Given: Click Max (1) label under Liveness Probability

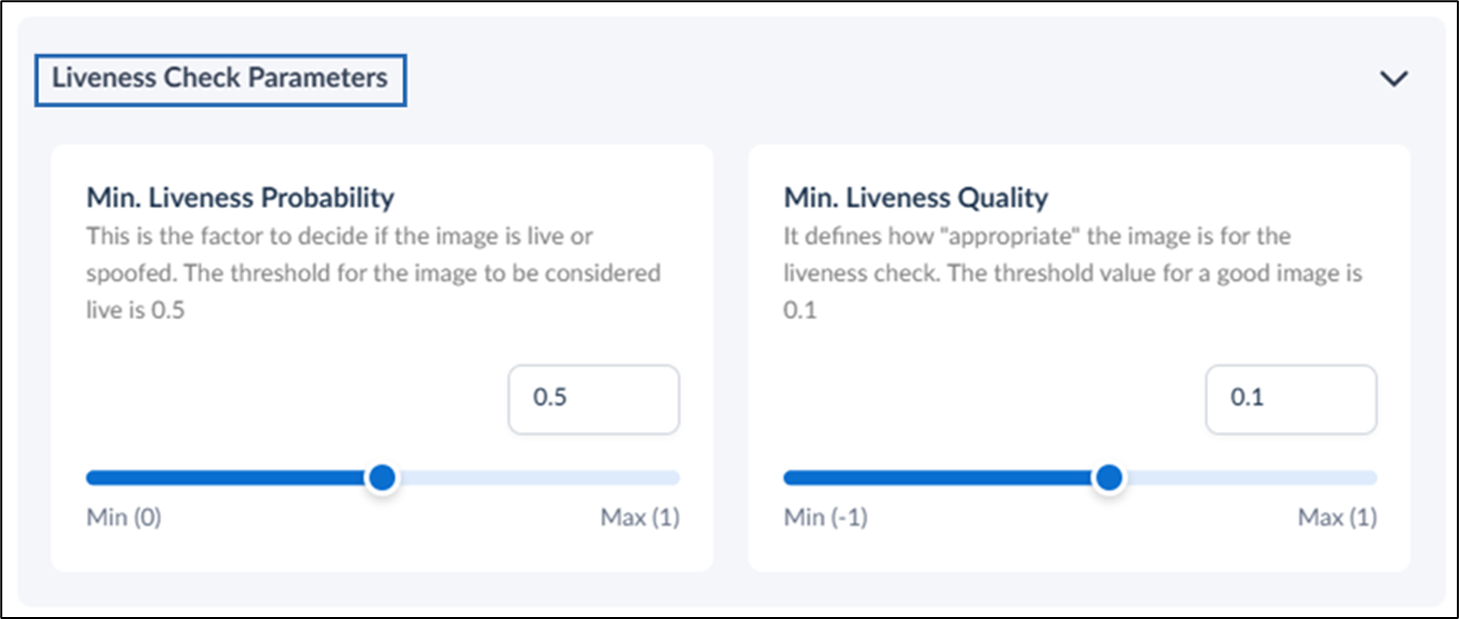Looking at the screenshot, I should (640, 518).
